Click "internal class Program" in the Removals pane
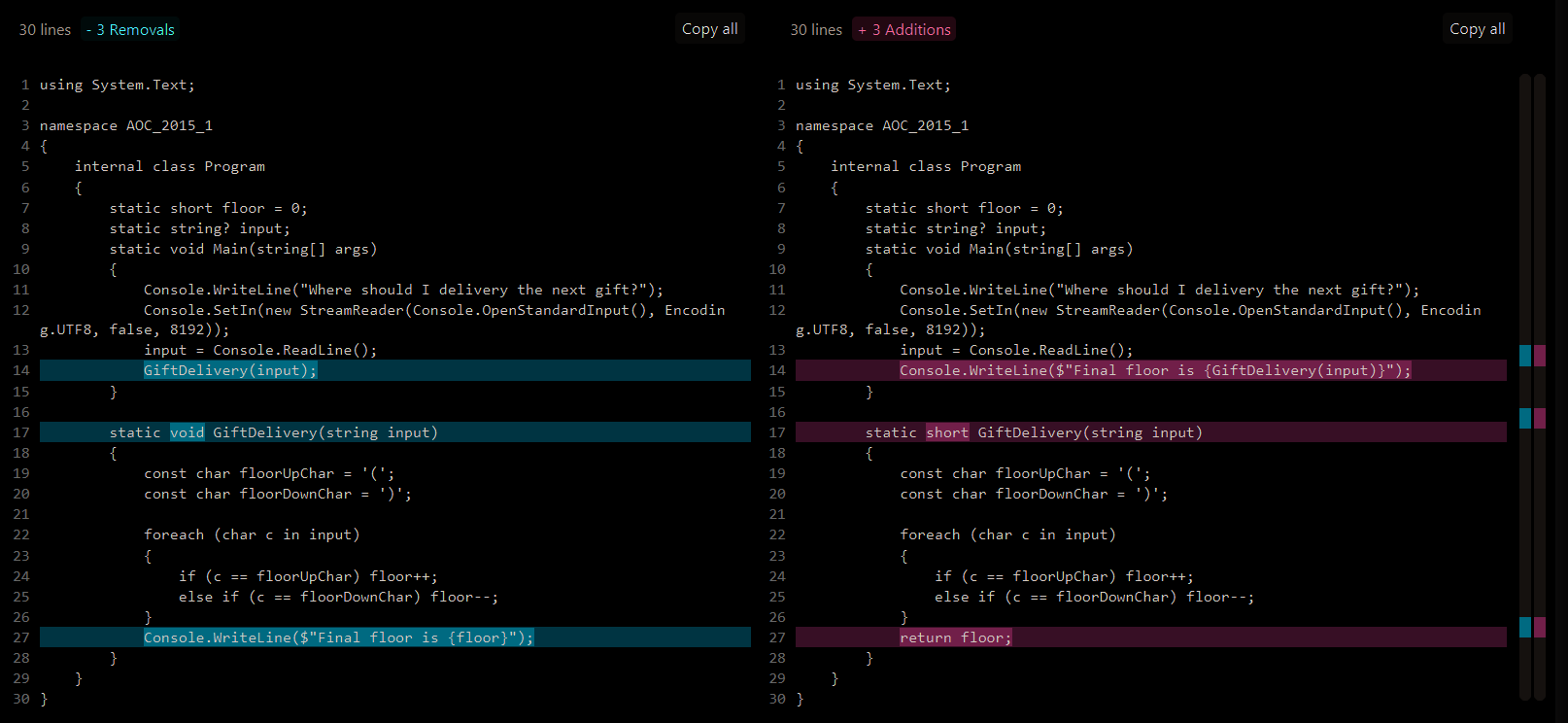The width and height of the screenshot is (1568, 723). point(170,166)
